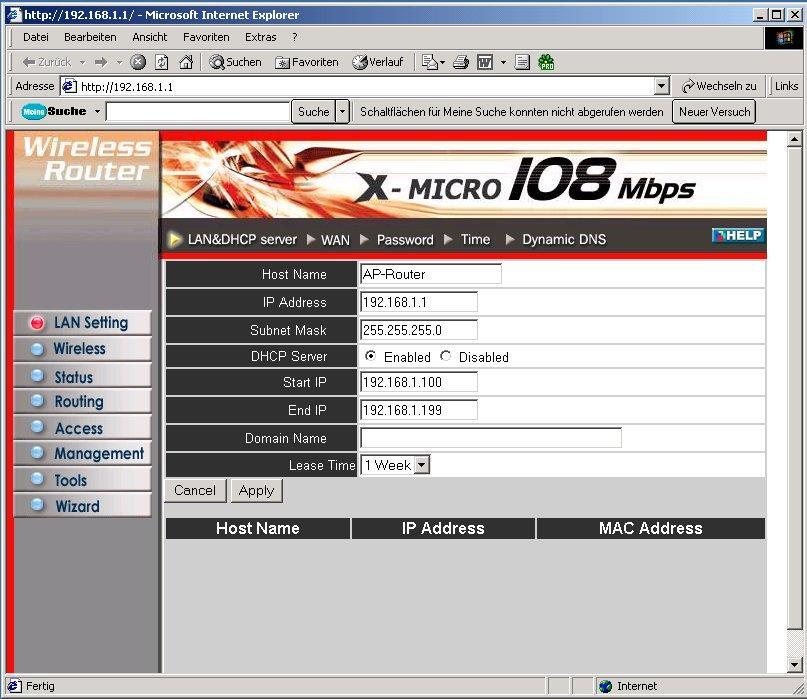Image resolution: width=807 pixels, height=699 pixels.
Task: Switch to the WAN tab
Action: [x=335, y=240]
